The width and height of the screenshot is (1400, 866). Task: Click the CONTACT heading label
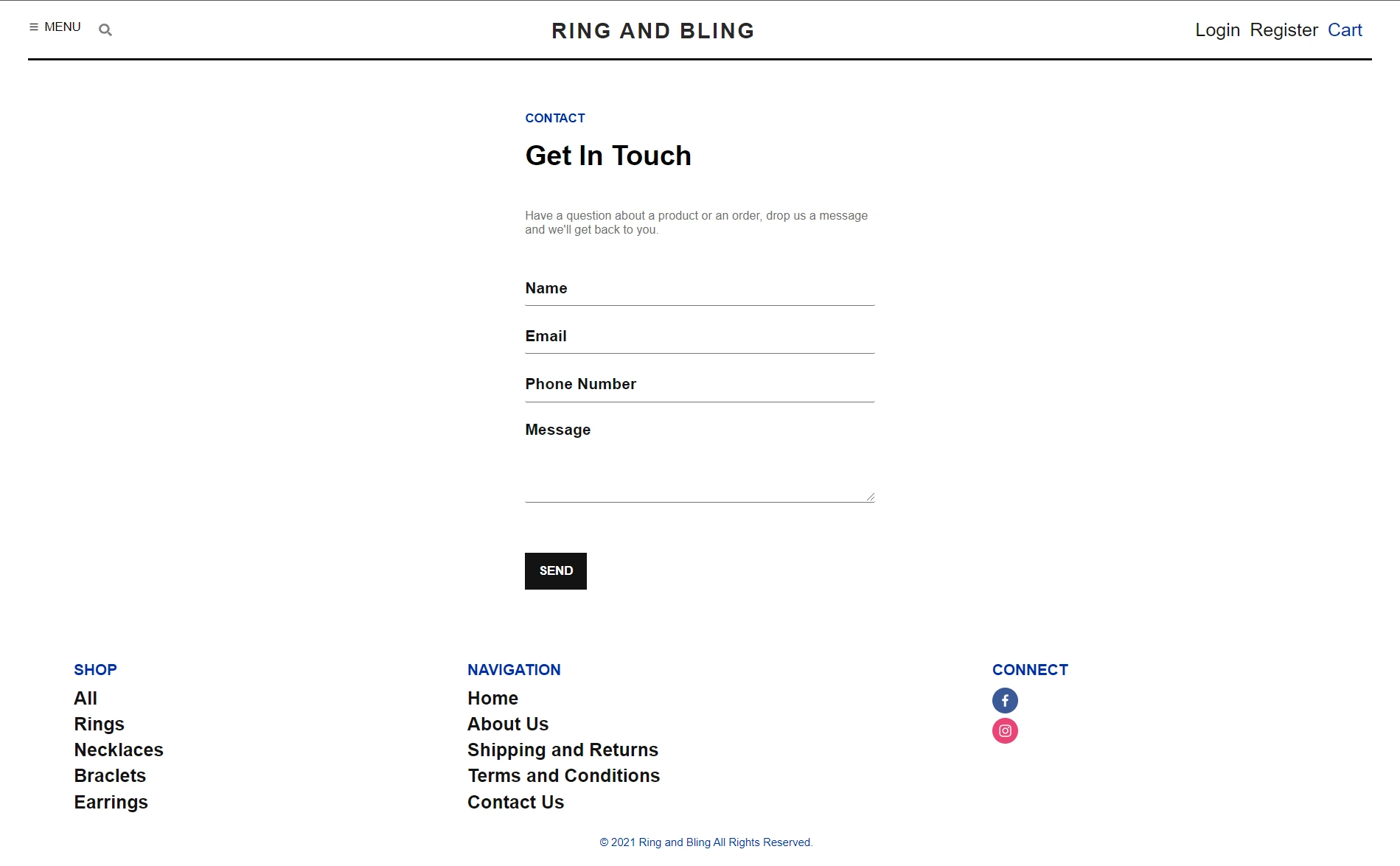pyautogui.click(x=555, y=119)
